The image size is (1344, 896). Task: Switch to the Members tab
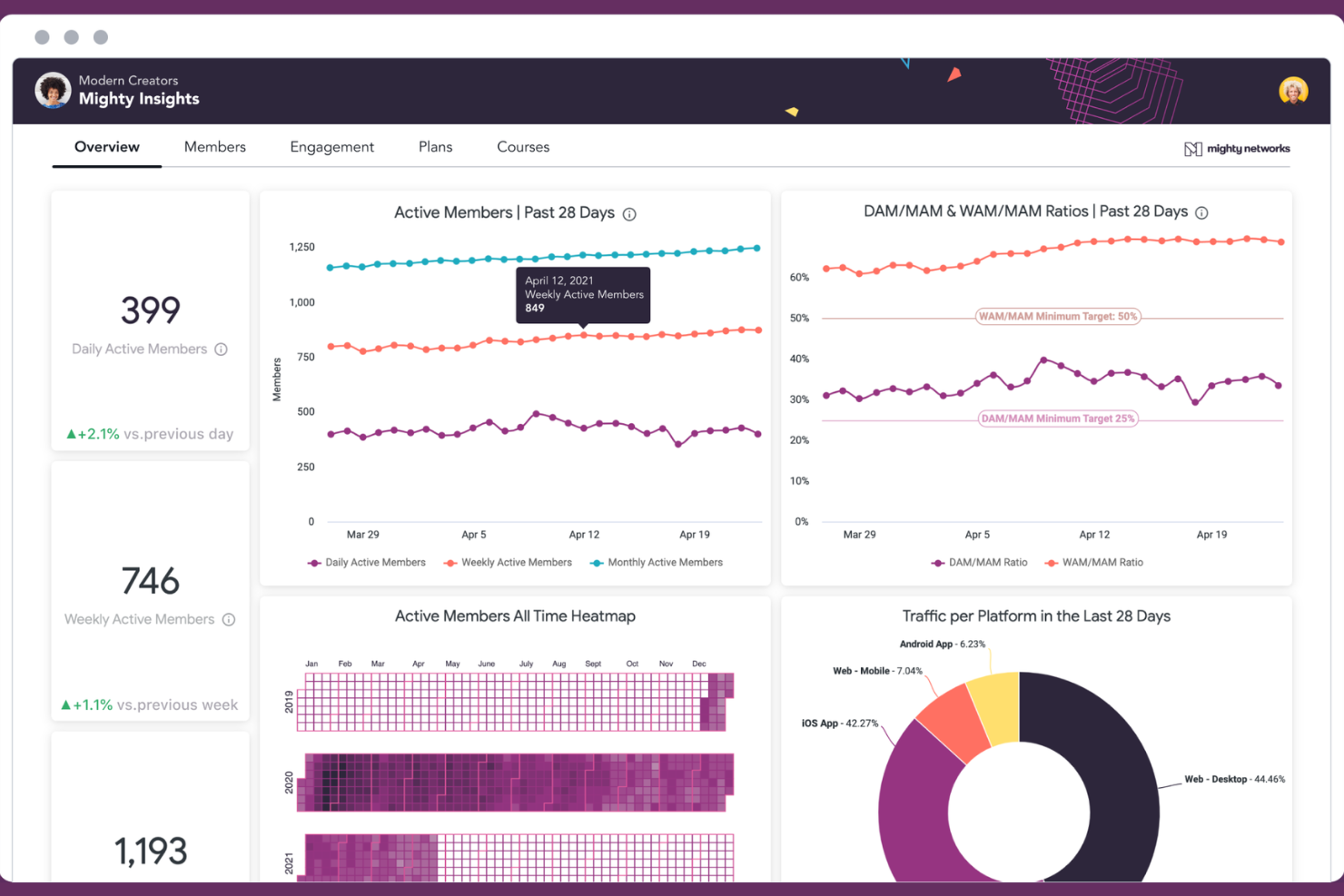215,147
